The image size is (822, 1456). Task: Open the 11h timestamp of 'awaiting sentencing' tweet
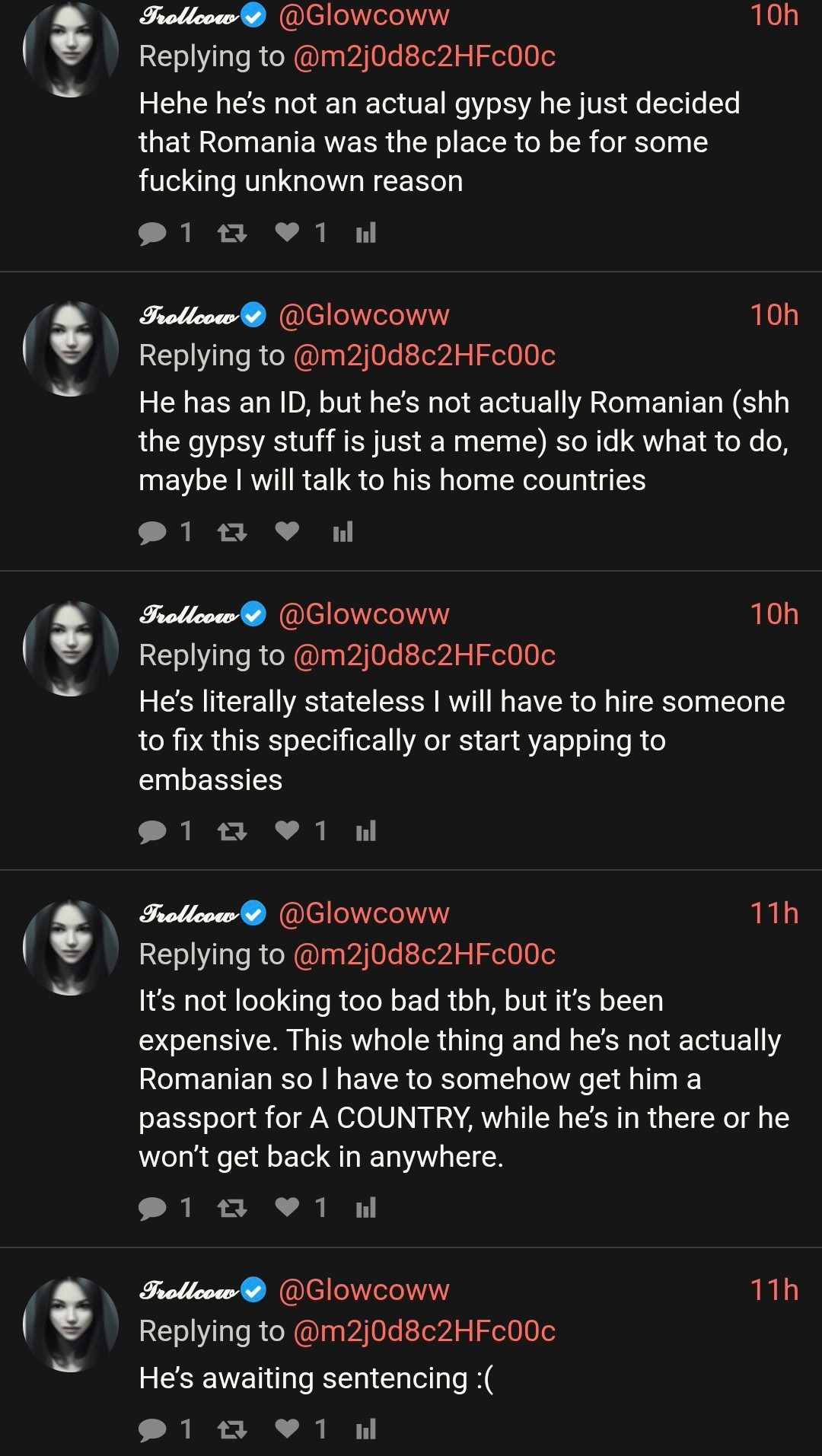click(773, 1290)
